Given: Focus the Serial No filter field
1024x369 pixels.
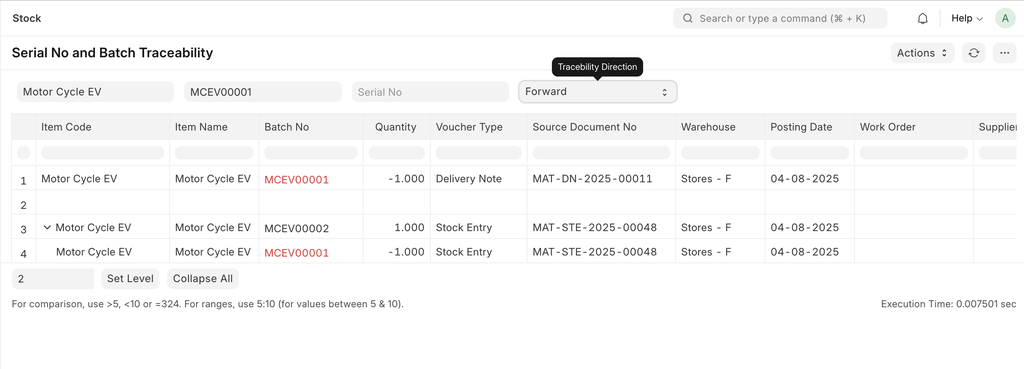Looking at the screenshot, I should [x=430, y=92].
